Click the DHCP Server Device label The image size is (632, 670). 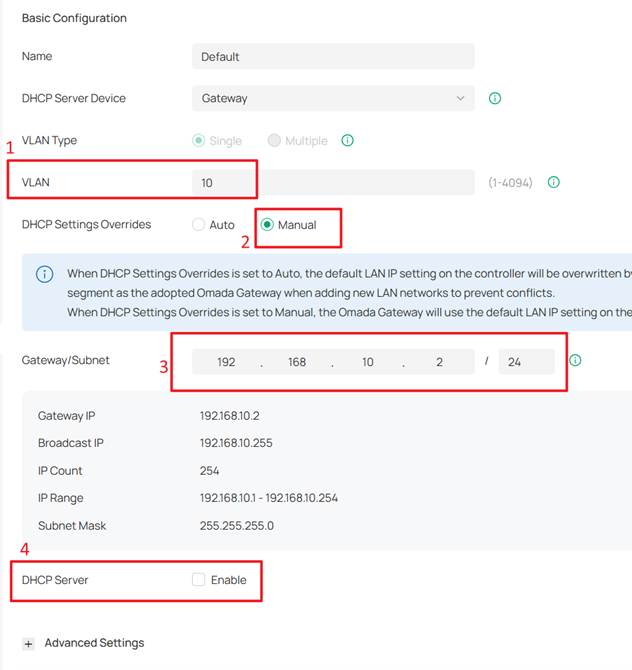(x=73, y=98)
